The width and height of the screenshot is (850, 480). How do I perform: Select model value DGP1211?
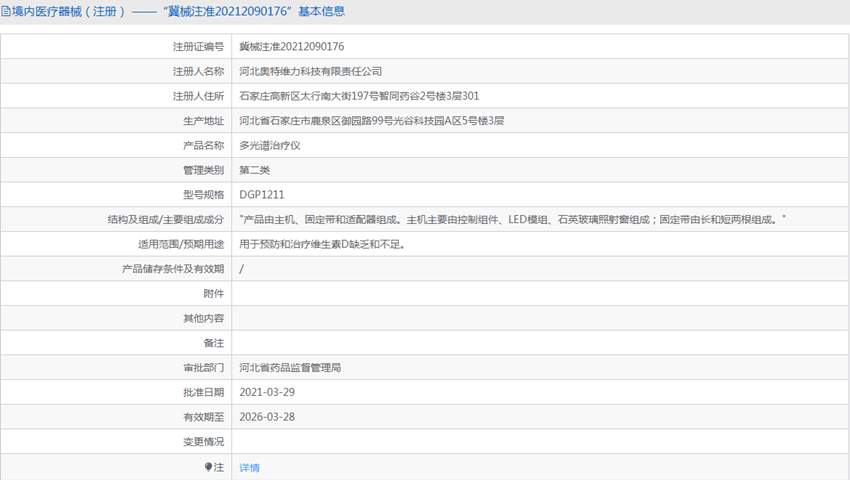tap(262, 195)
